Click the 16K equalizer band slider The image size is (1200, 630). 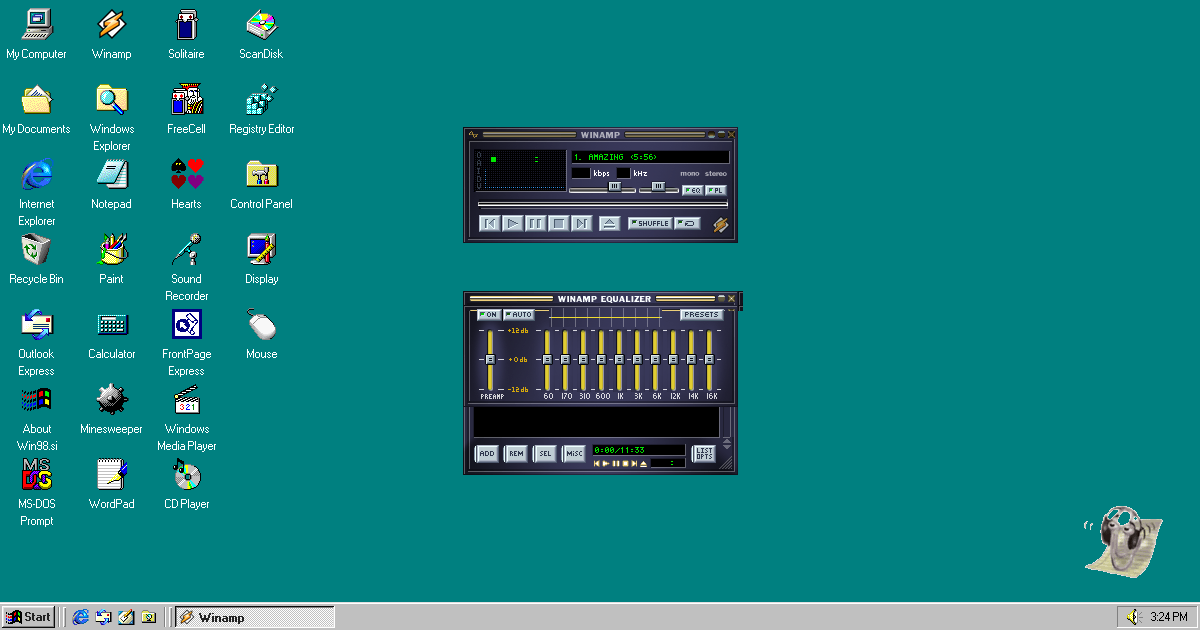tap(710, 359)
